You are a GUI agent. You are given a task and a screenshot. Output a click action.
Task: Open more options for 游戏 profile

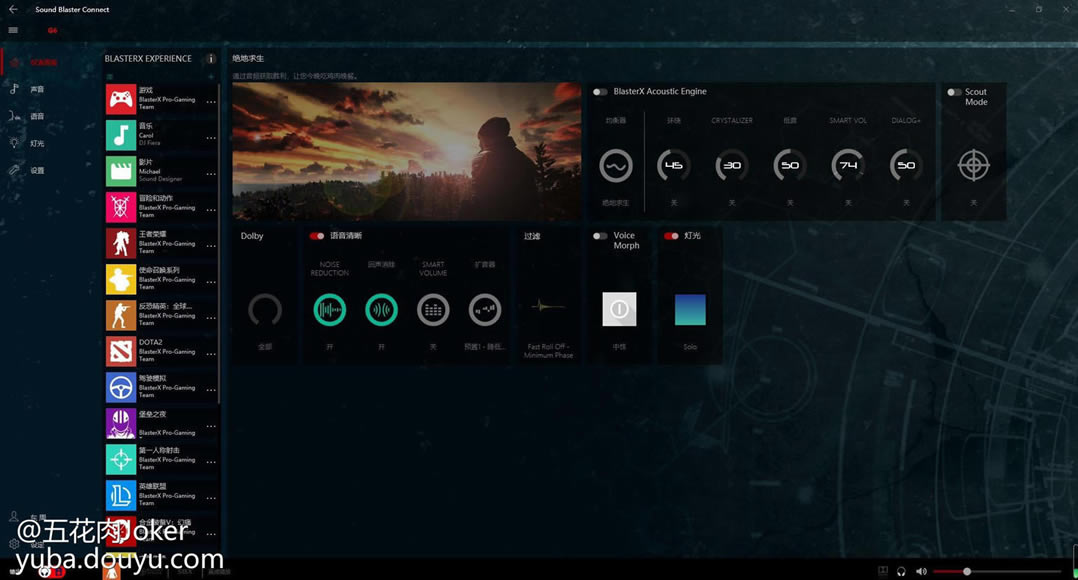tap(211, 102)
